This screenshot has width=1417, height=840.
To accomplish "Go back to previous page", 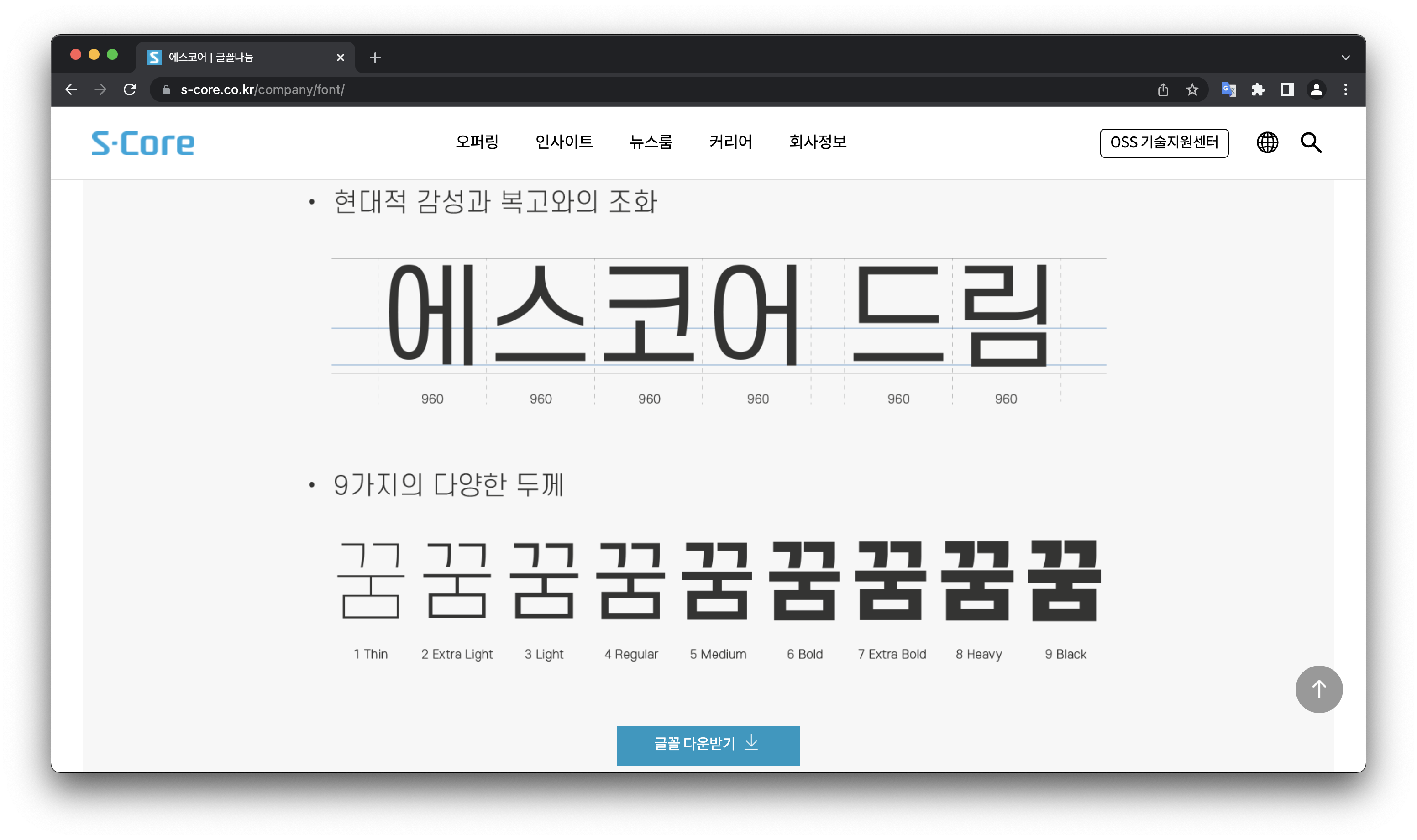I will (71, 89).
